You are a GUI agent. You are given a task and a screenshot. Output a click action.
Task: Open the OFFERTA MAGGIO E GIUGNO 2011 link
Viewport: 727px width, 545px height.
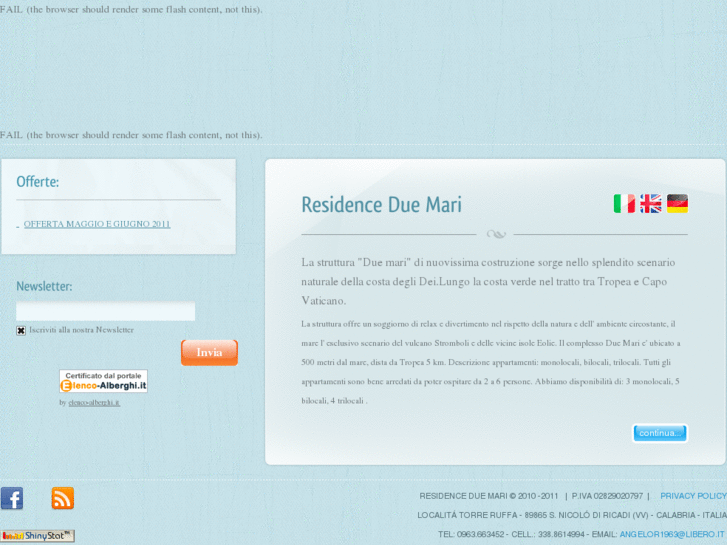pyautogui.click(x=97, y=224)
